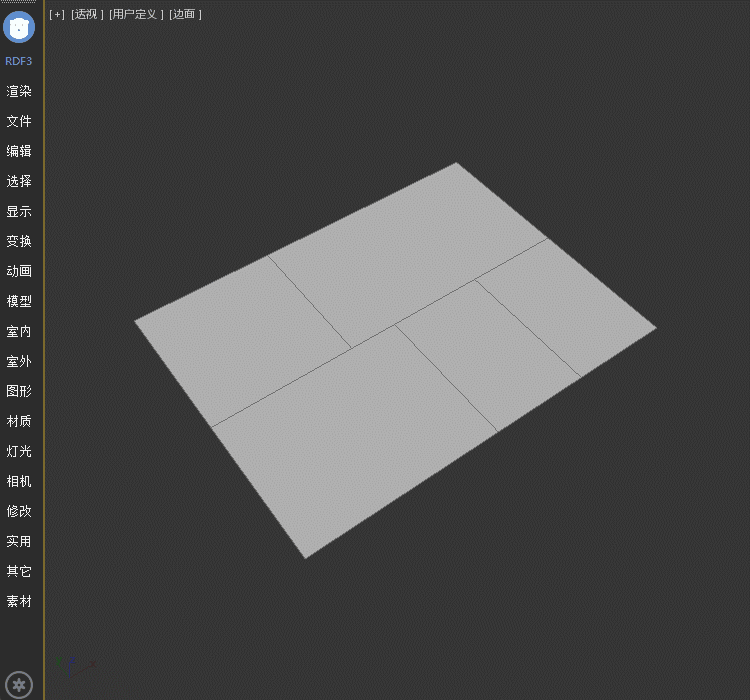This screenshot has width=750, height=700.
Task: Open the 文件 (File) menu
Action: click(19, 121)
